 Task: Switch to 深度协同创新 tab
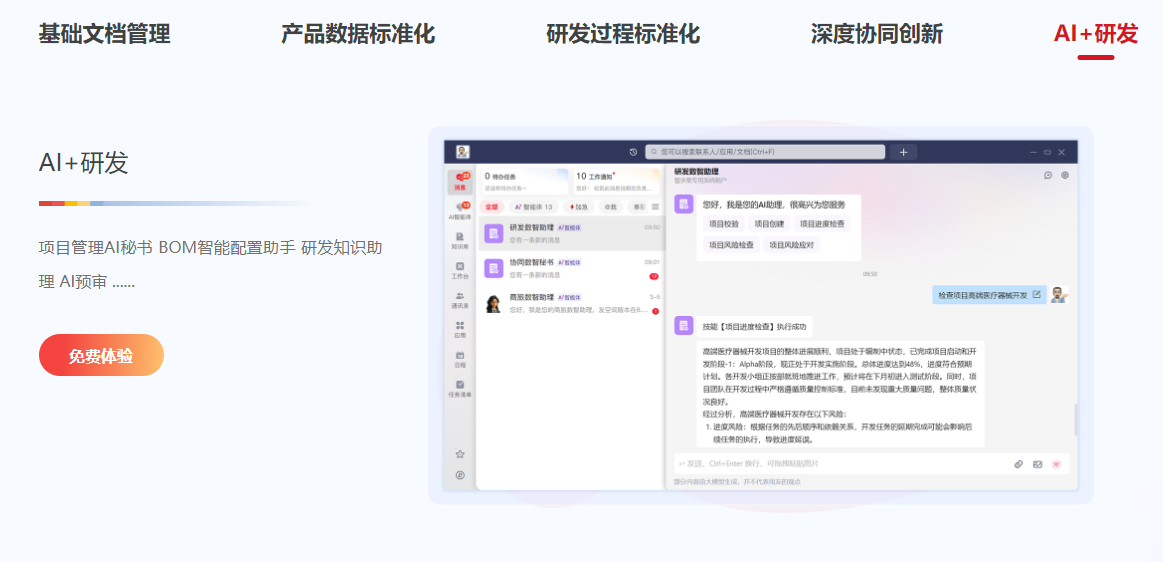click(877, 34)
